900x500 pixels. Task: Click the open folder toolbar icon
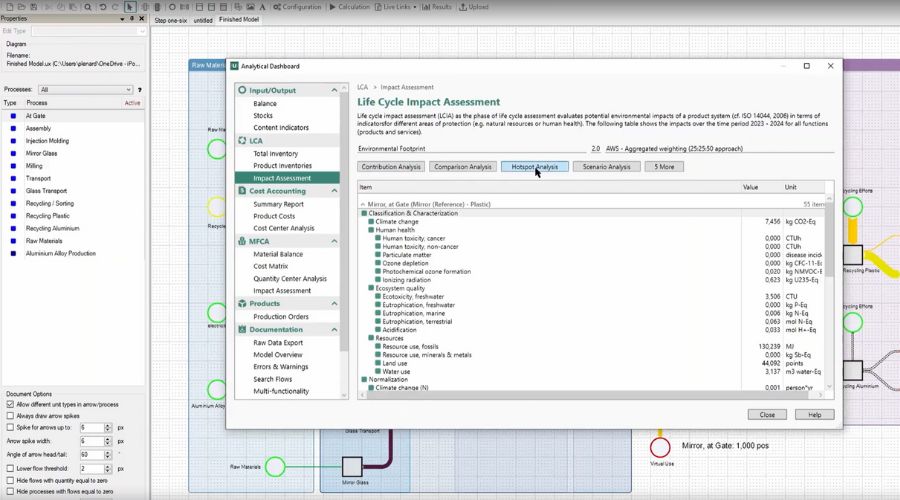(x=21, y=7)
